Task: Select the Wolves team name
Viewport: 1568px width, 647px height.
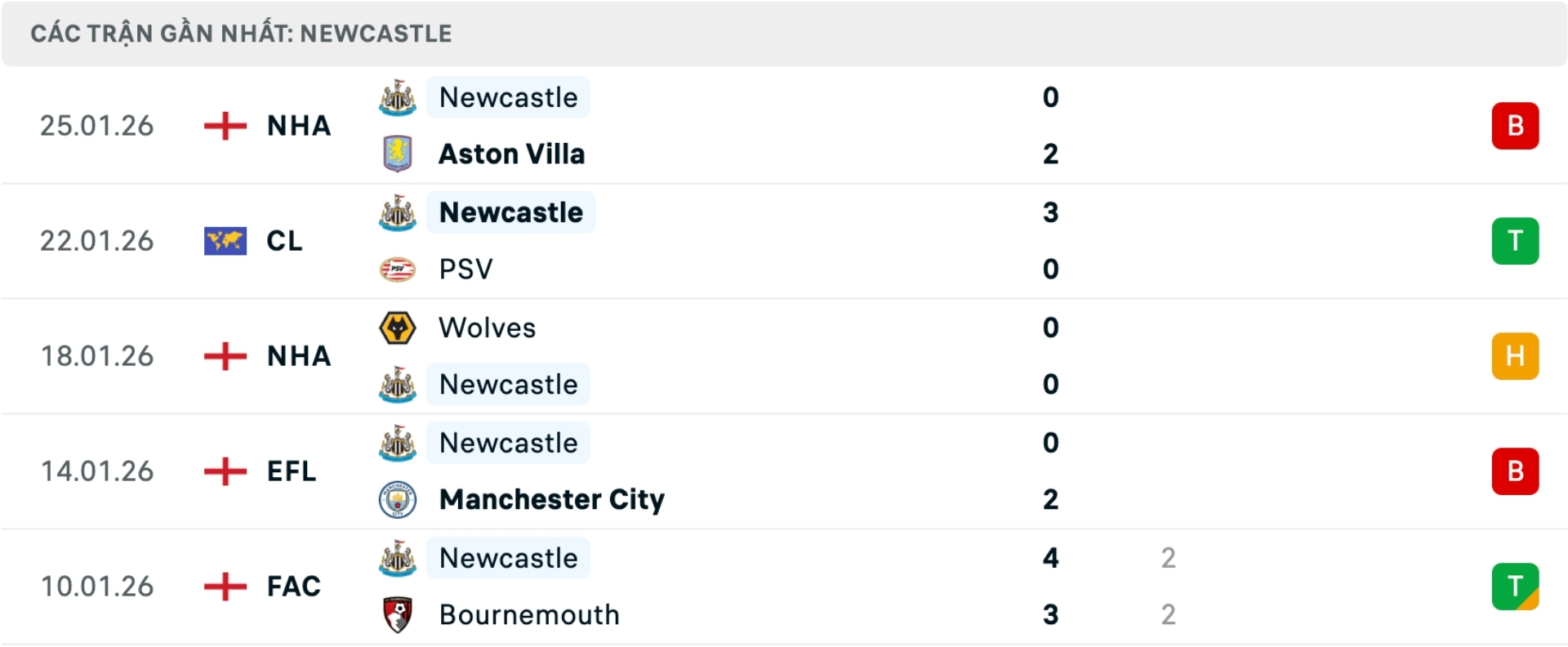Action: pos(487,328)
